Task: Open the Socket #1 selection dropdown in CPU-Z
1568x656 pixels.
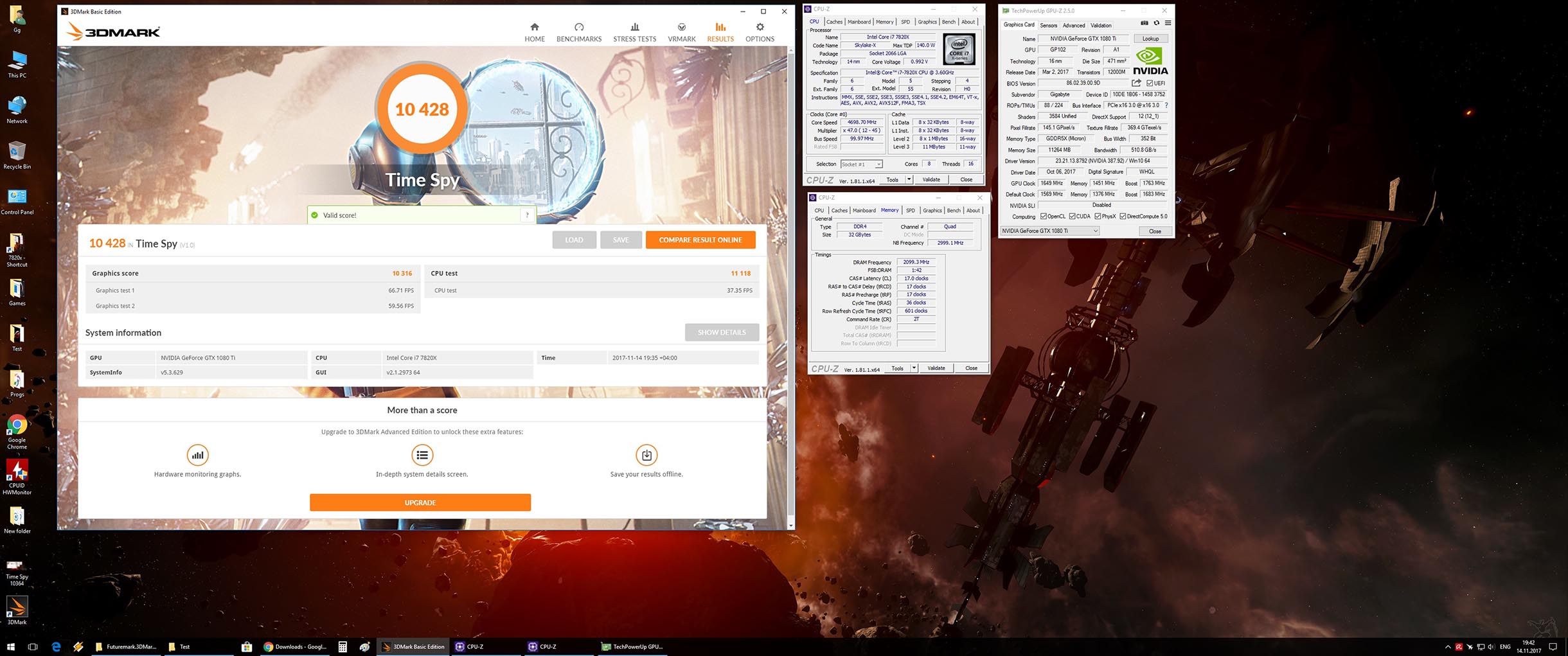Action: pyautogui.click(x=861, y=164)
